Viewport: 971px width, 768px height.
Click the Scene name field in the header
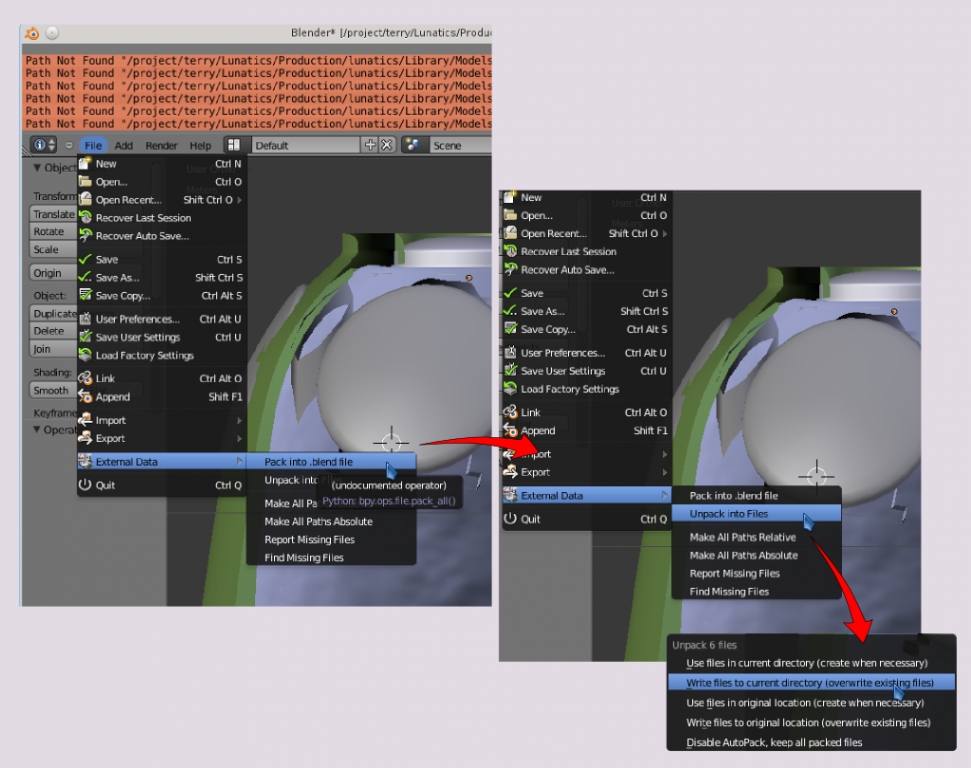(x=461, y=145)
